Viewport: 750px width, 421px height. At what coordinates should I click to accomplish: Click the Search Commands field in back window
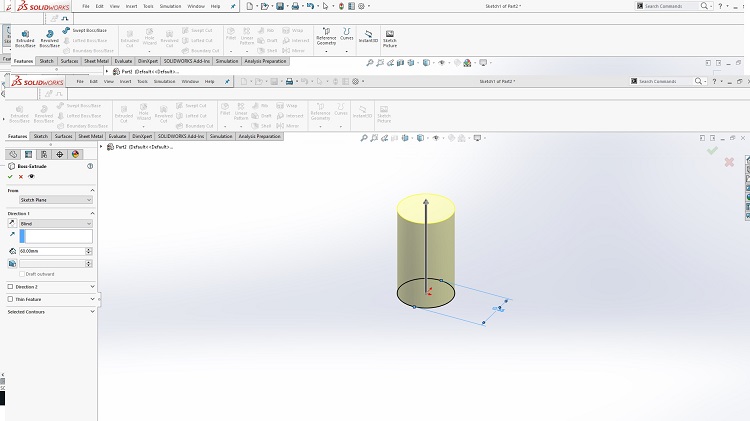coord(669,6)
